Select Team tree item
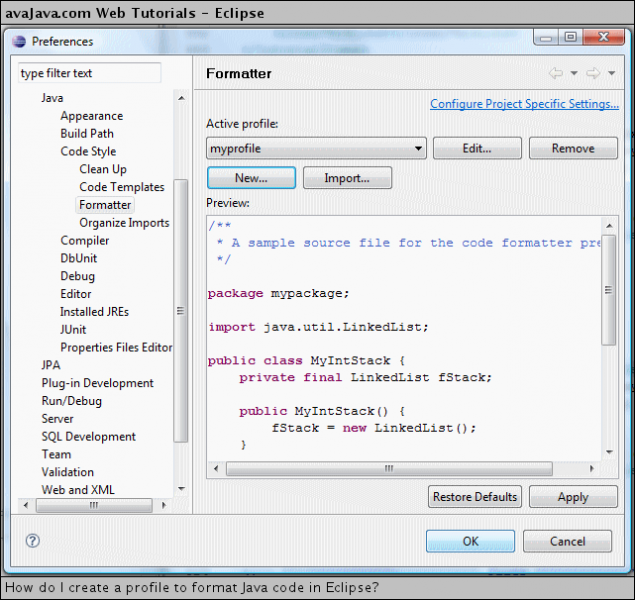The image size is (635, 600). [x=56, y=454]
